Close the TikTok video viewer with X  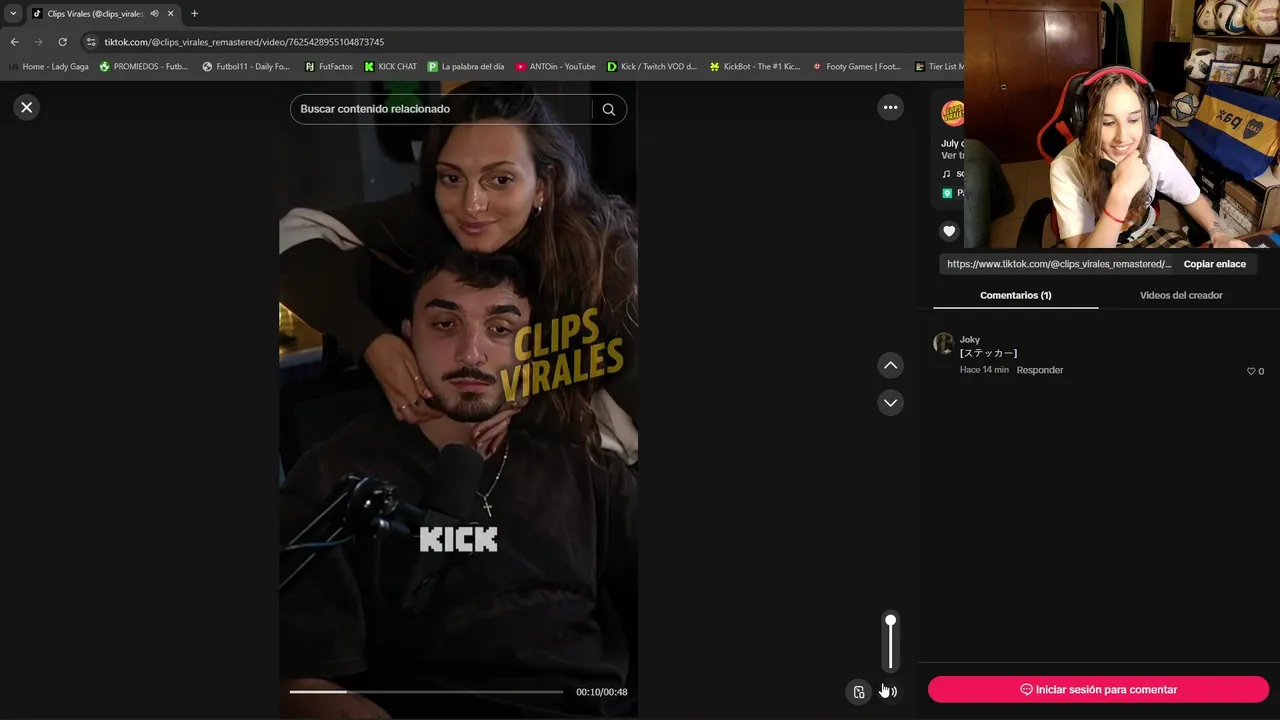27,107
